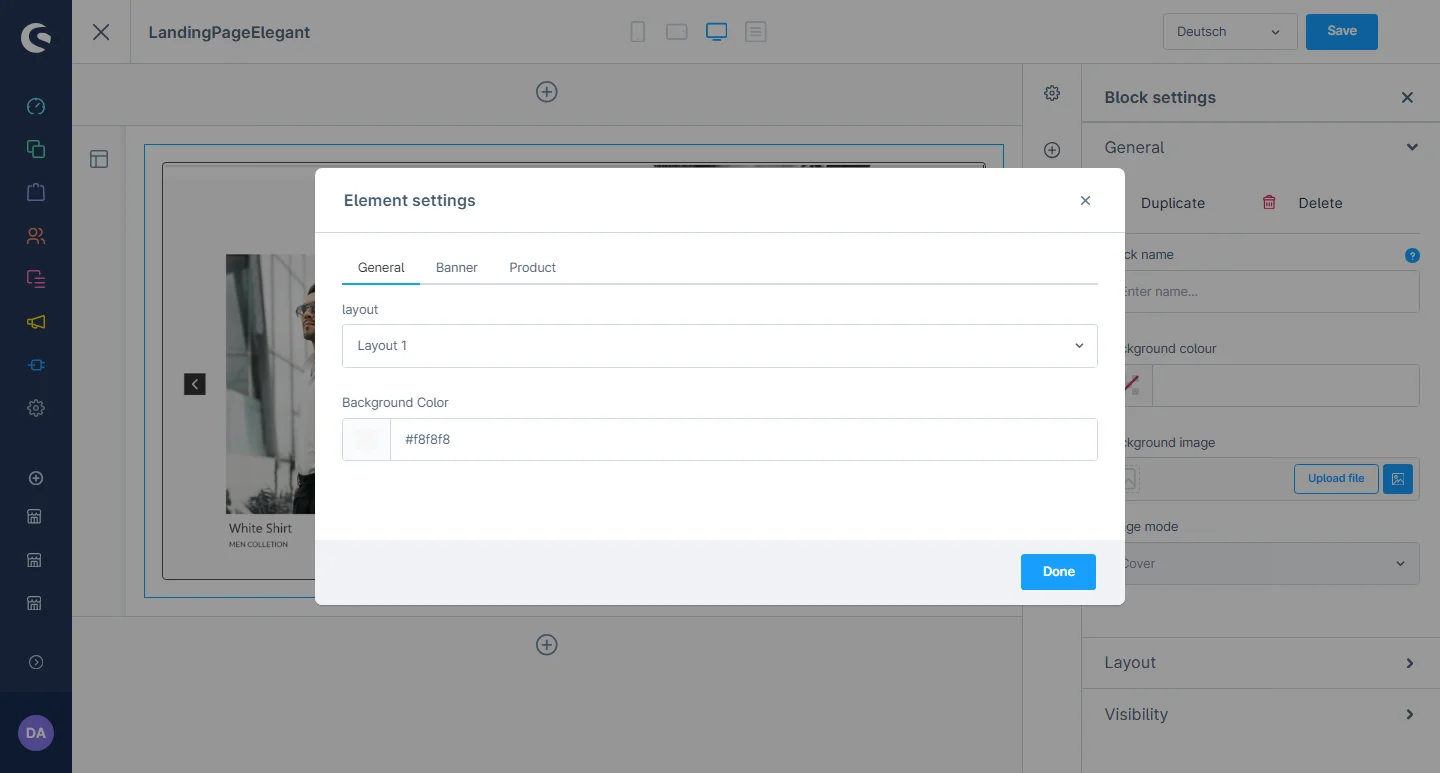Switch to the Banner tab
The image size is (1440, 773).
coord(456,268)
